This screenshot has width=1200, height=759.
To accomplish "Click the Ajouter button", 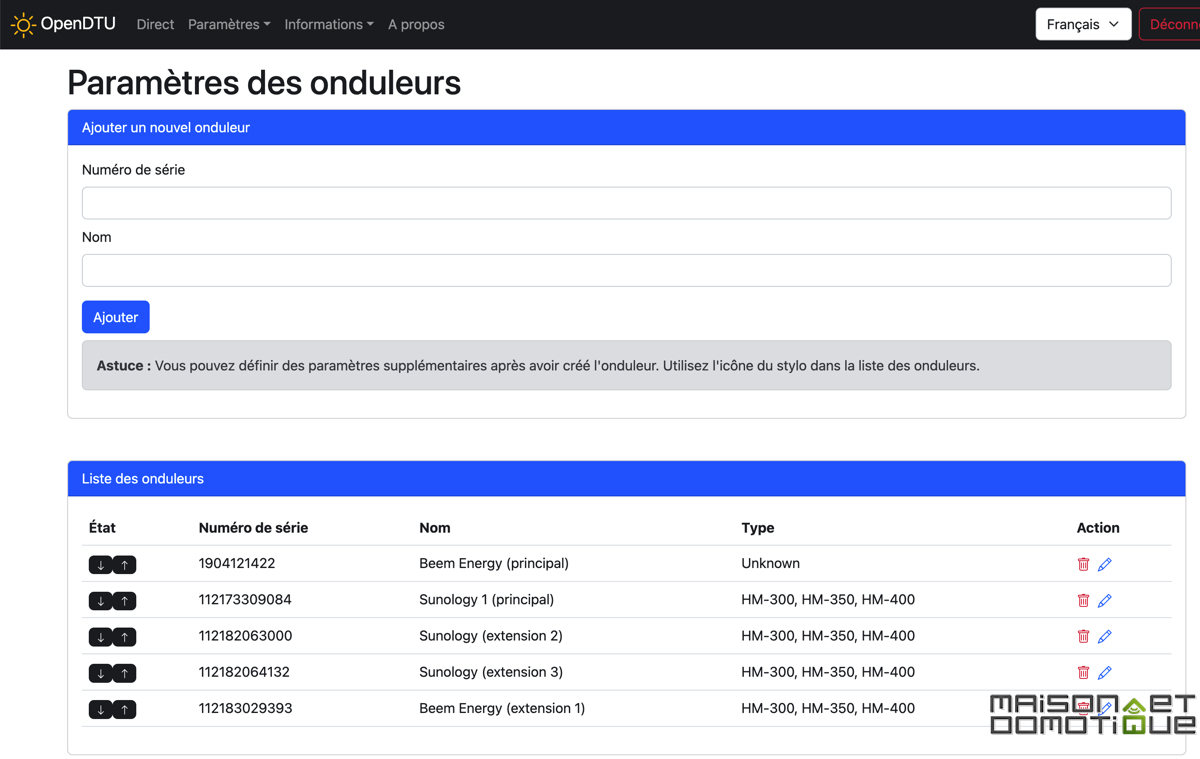I will 115,317.
